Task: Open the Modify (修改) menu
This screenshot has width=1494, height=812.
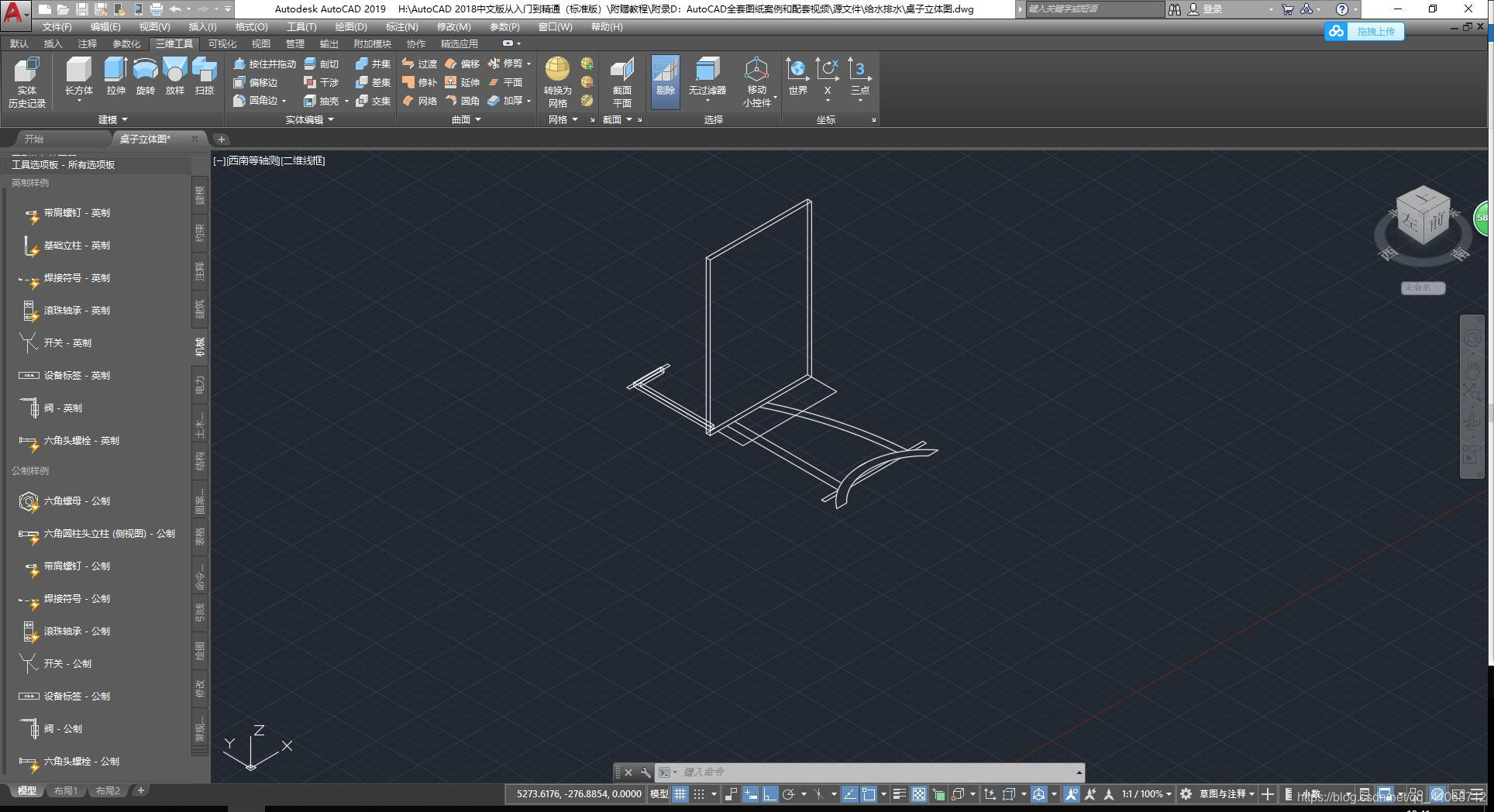Action: (x=453, y=27)
